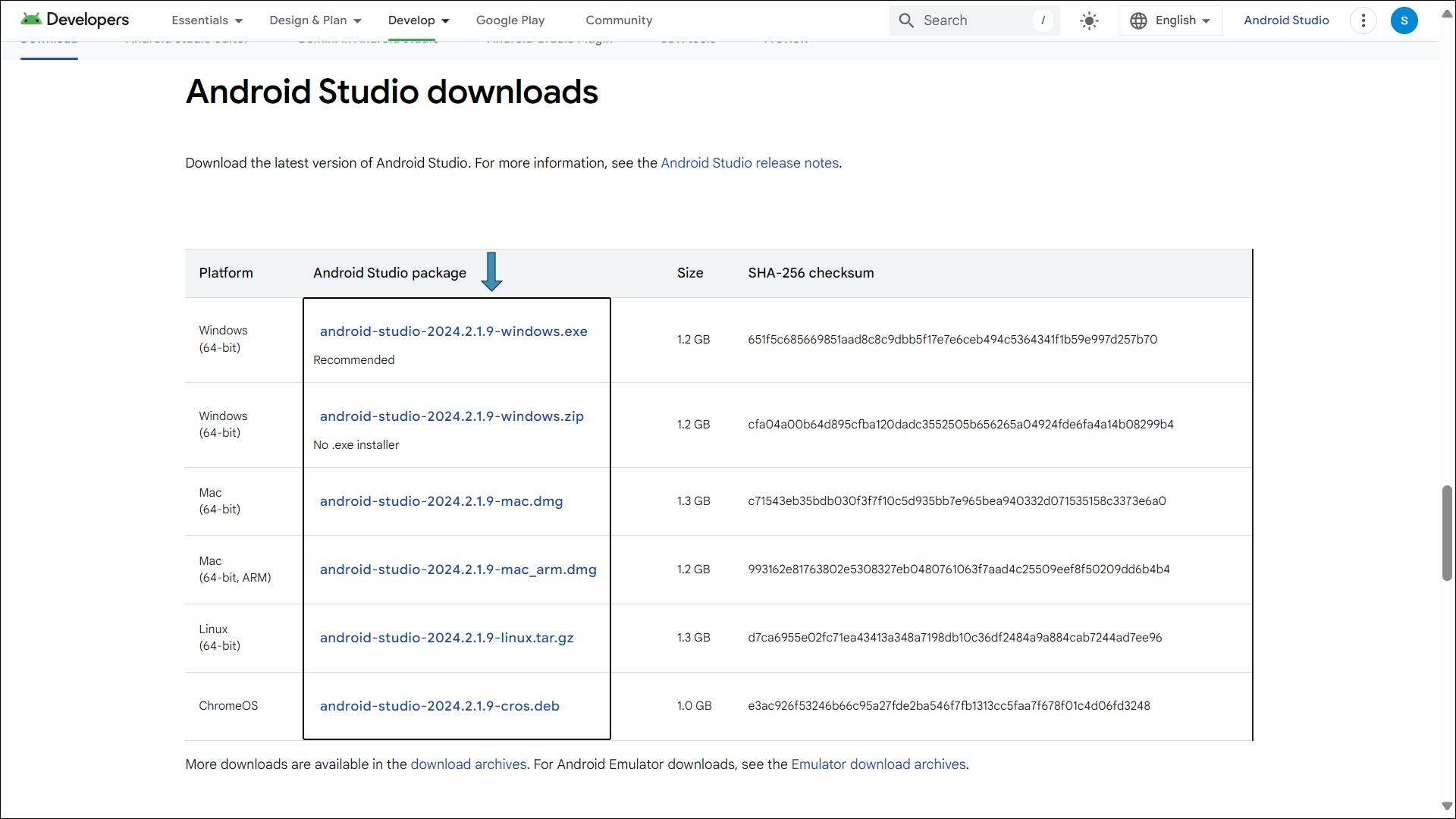
Task: Download android-studio-2024.2.1.9-cros.deb
Action: [x=440, y=706]
